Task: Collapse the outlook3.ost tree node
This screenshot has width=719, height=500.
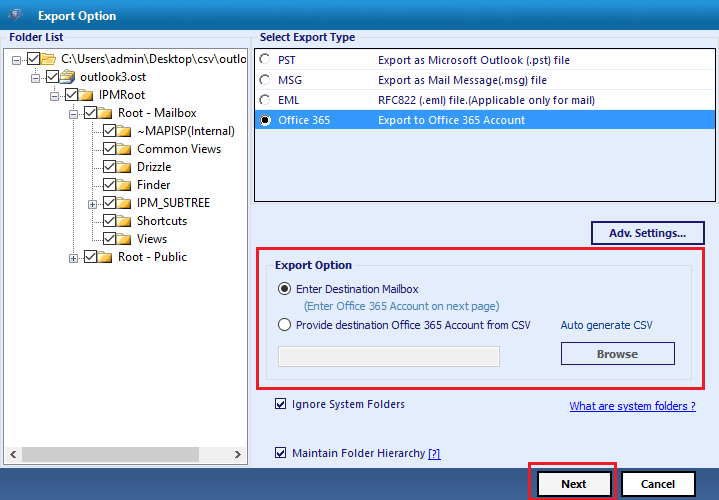Action: pos(35,78)
